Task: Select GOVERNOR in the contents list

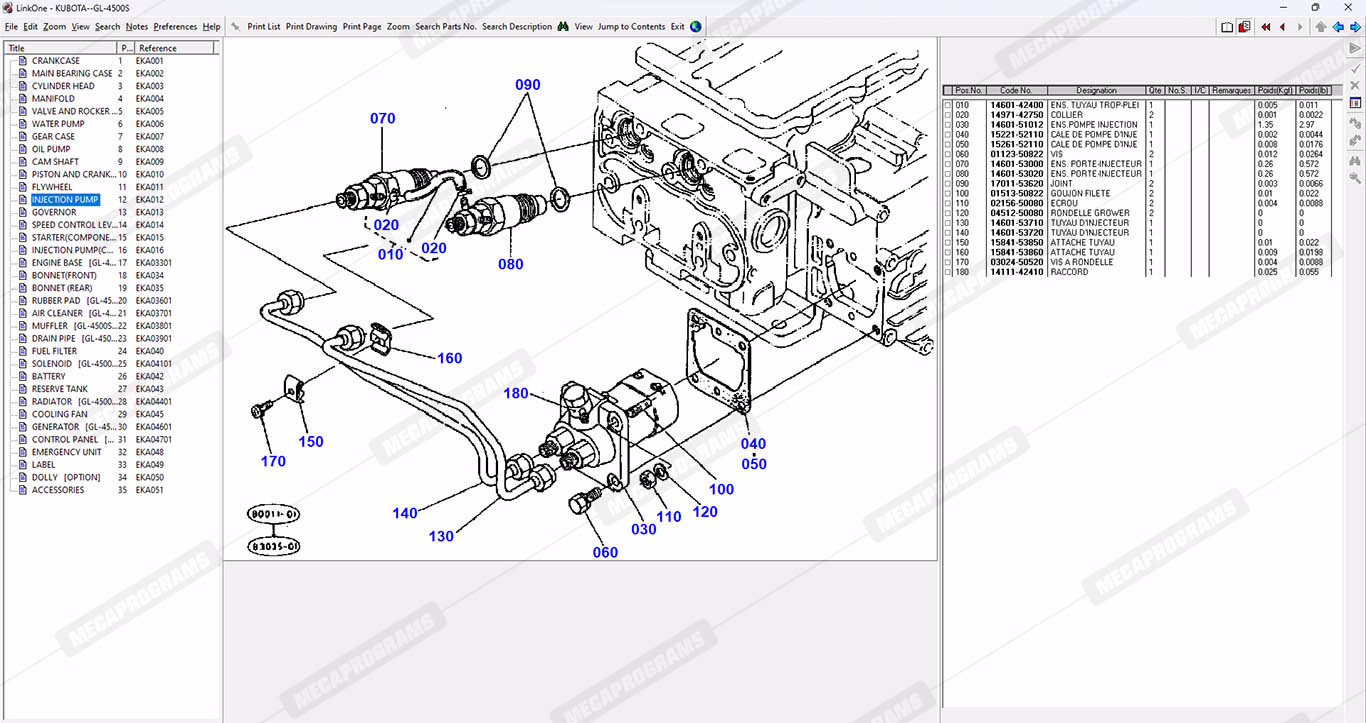Action: click(54, 212)
